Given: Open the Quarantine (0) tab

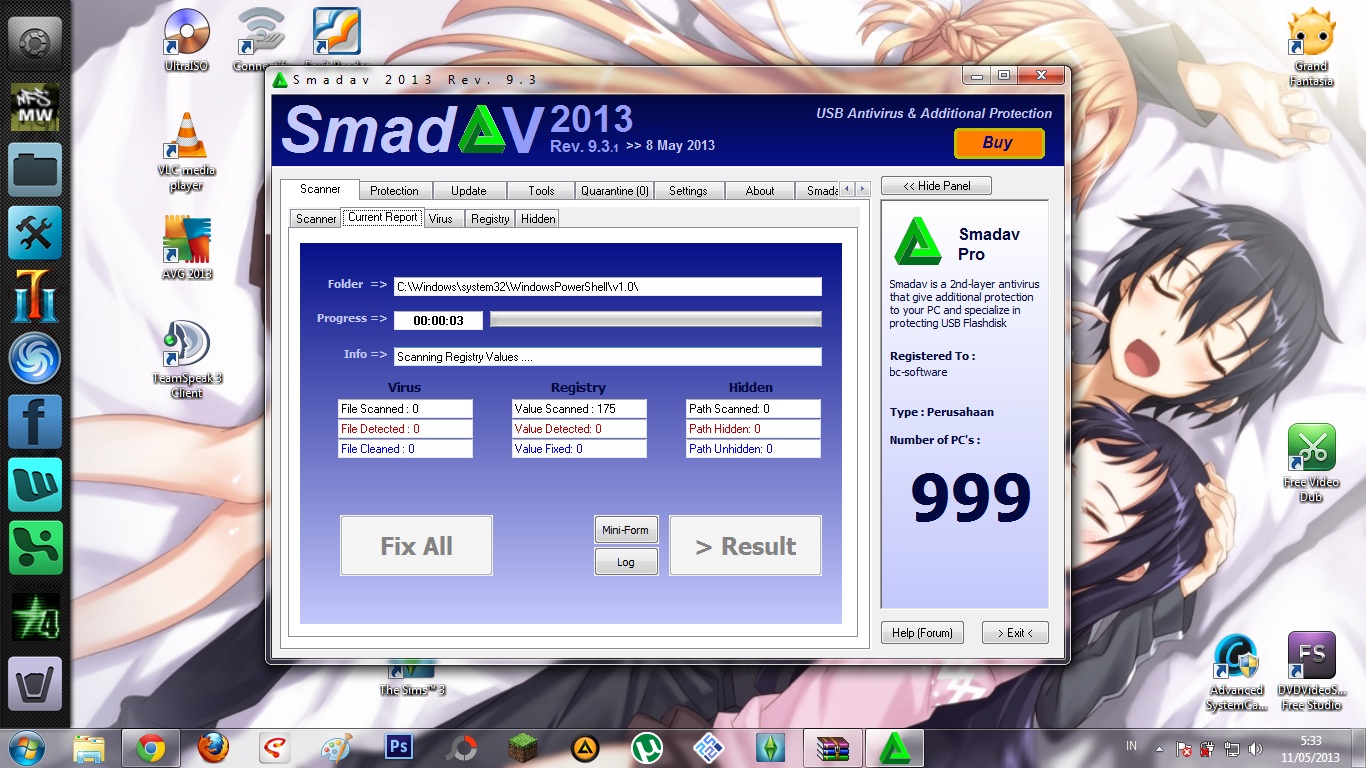Looking at the screenshot, I should pos(615,190).
